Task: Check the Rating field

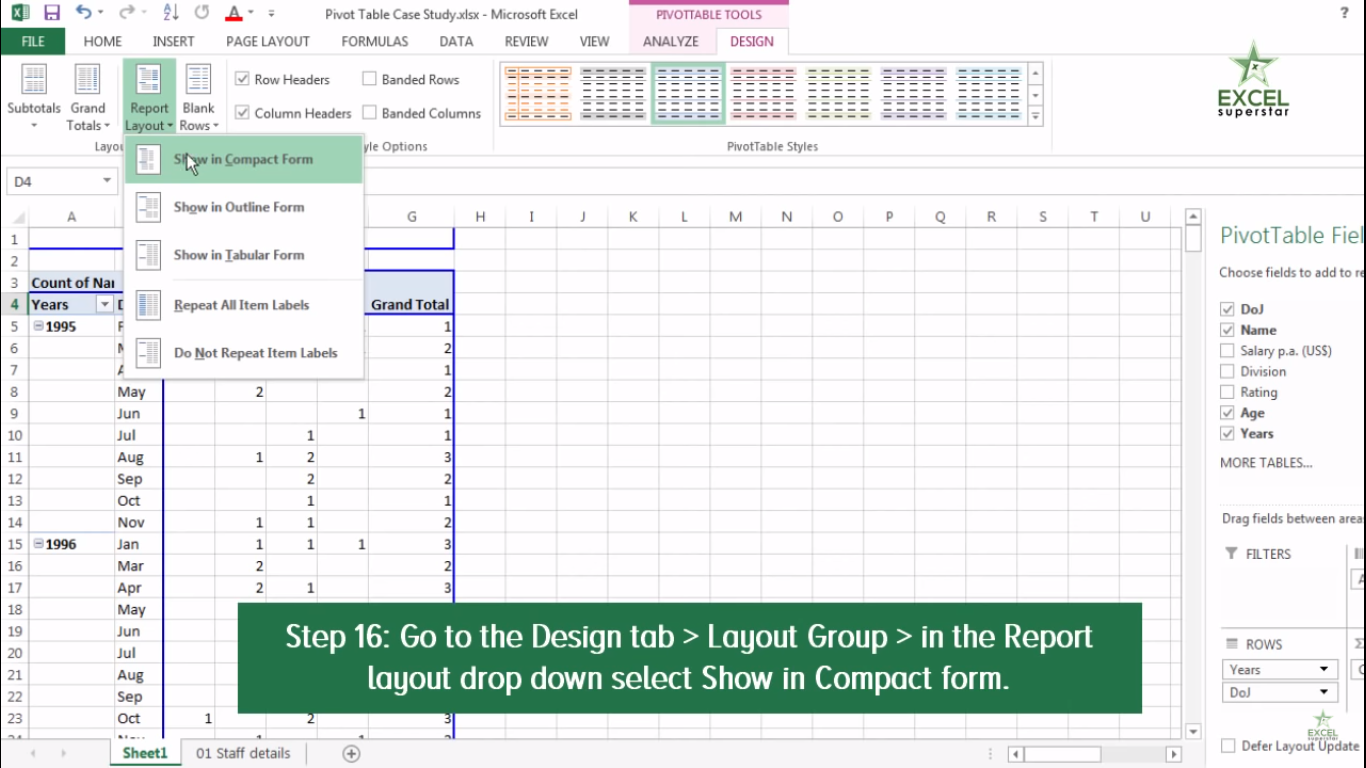Action: point(1227,393)
